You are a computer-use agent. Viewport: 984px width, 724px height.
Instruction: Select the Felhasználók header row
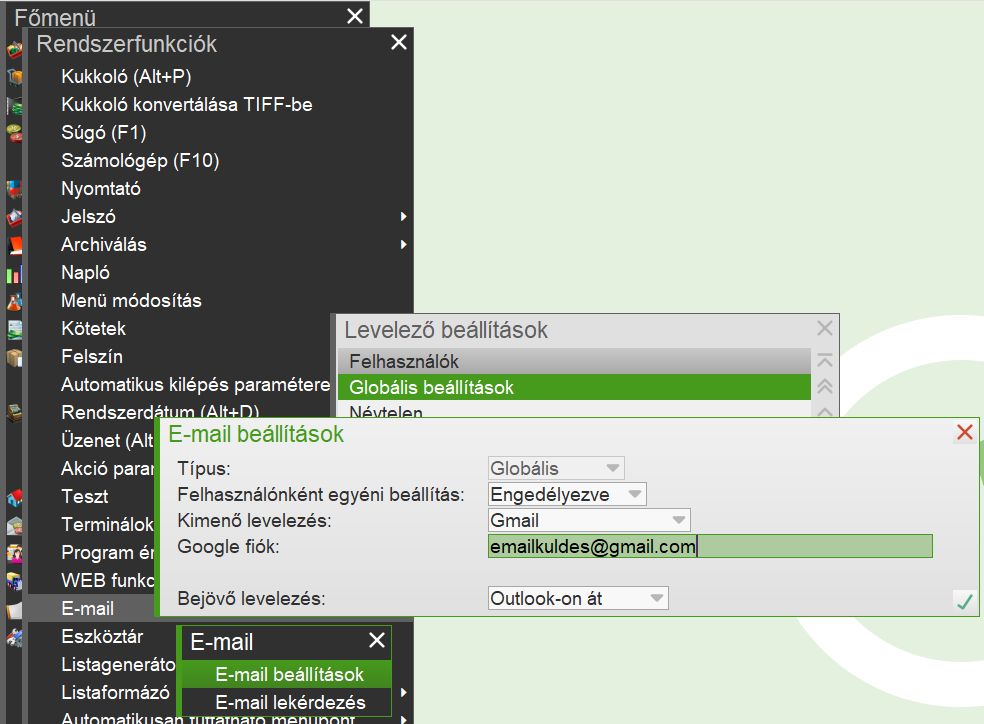pyautogui.click(x=574, y=361)
